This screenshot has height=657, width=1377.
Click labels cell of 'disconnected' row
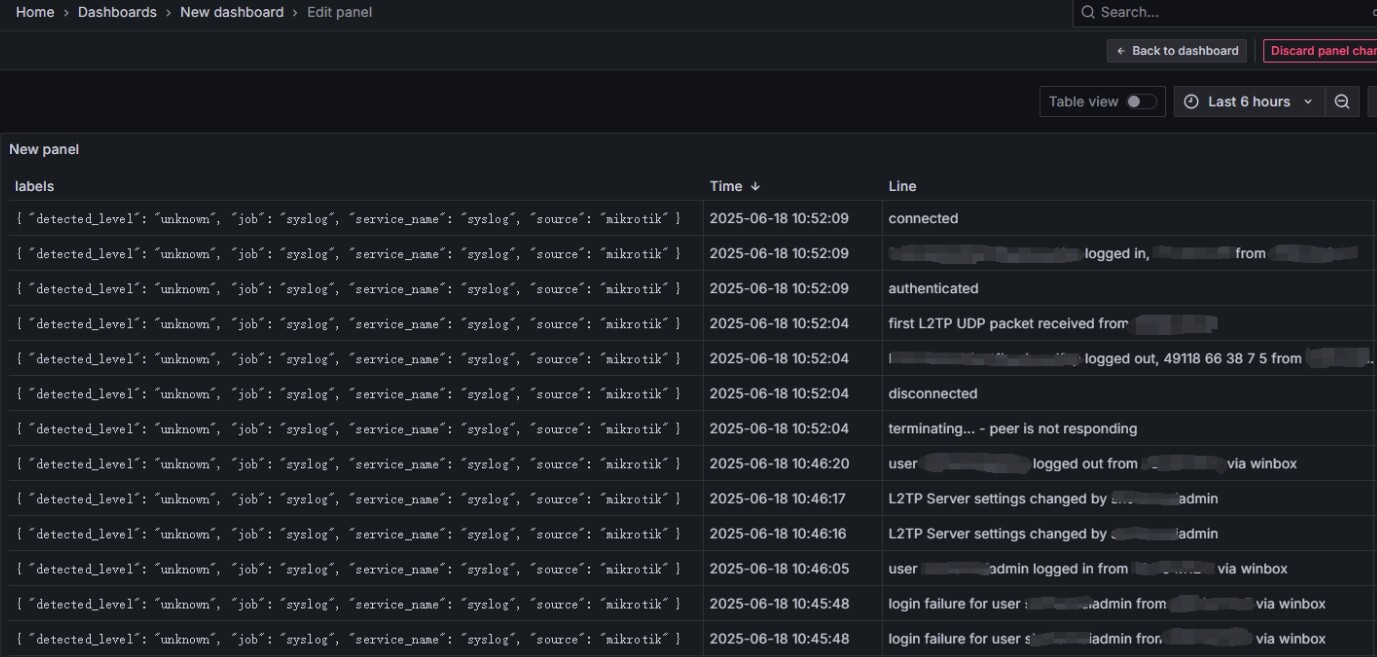tap(348, 393)
